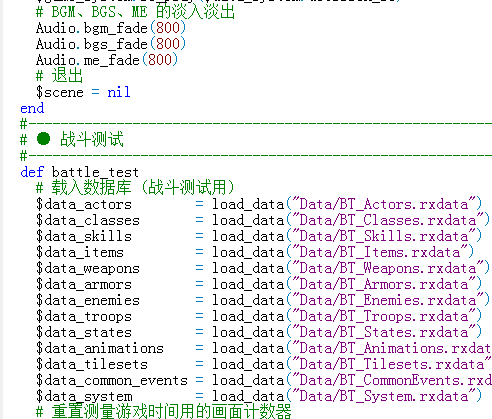Click the heading comment "# ● 战斗测试"

(72, 140)
